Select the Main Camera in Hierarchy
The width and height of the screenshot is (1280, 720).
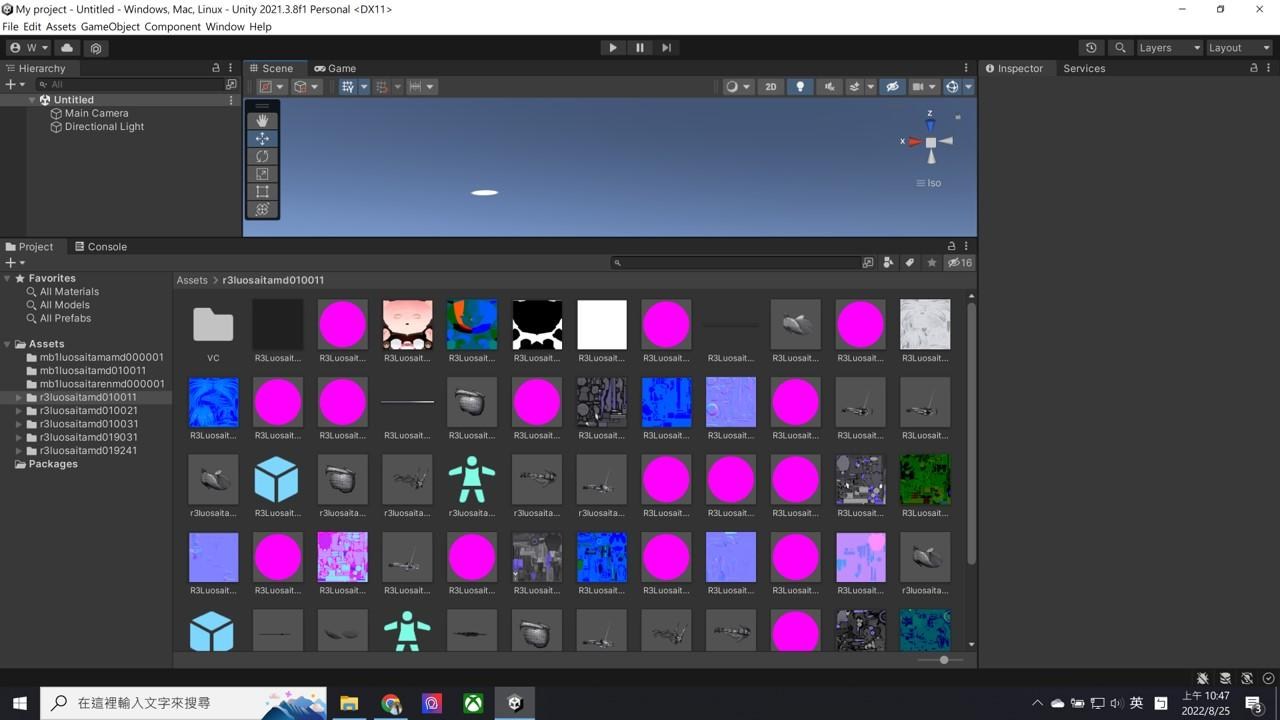point(96,113)
